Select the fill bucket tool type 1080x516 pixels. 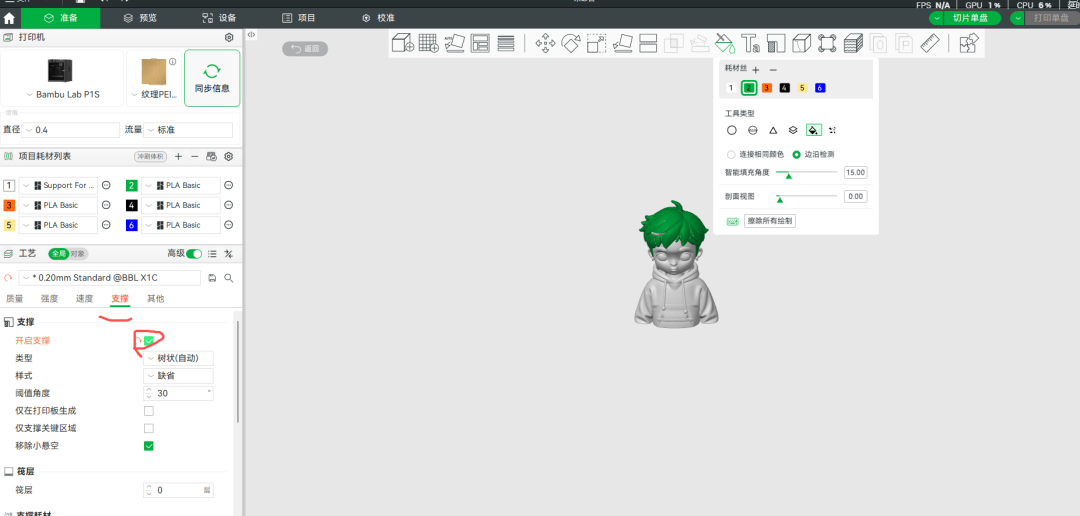[813, 130]
